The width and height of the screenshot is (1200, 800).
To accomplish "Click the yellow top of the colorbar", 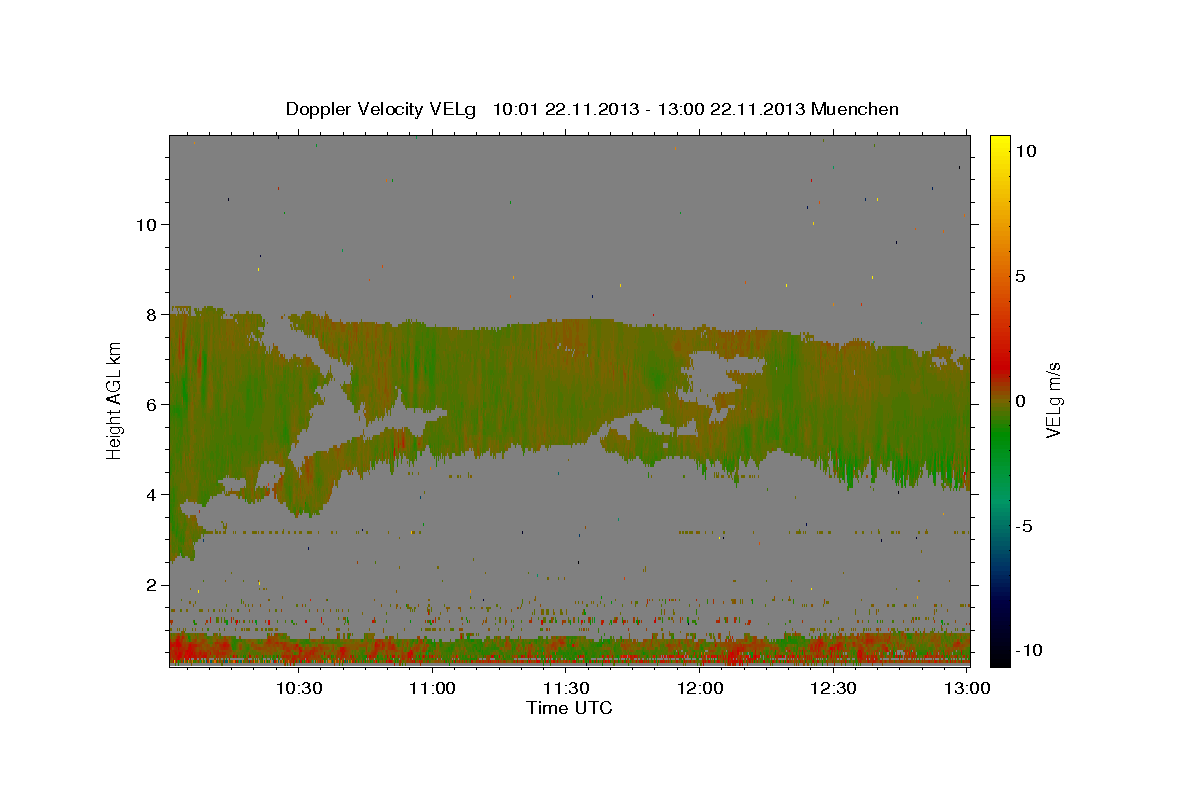I will 999,143.
